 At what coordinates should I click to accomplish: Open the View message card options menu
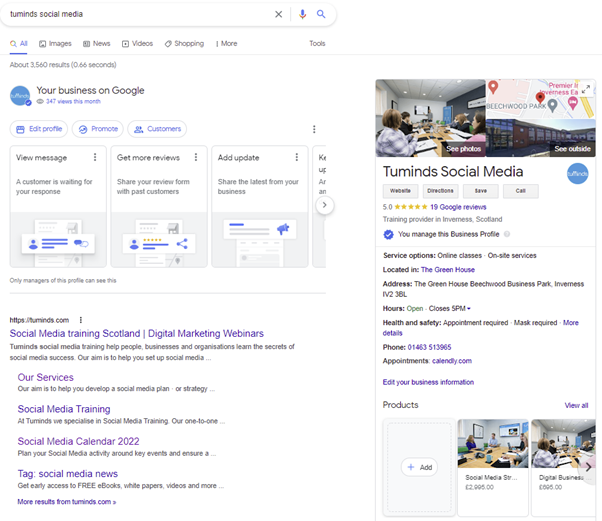[x=95, y=157]
